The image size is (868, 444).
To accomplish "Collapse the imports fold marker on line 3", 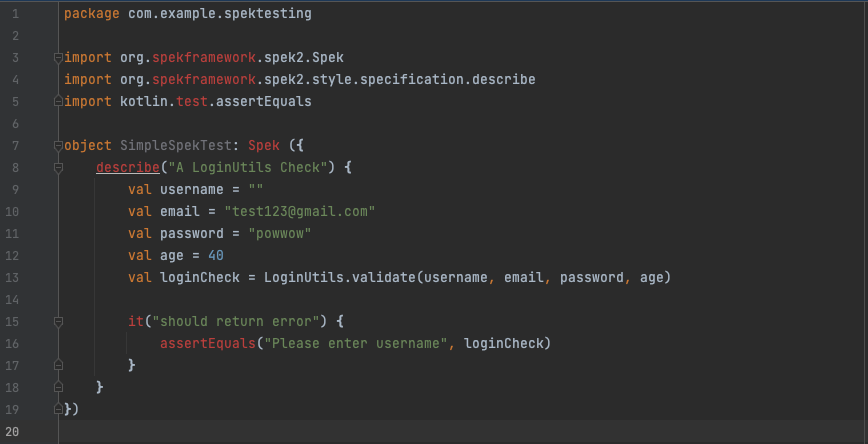I will point(58,58).
